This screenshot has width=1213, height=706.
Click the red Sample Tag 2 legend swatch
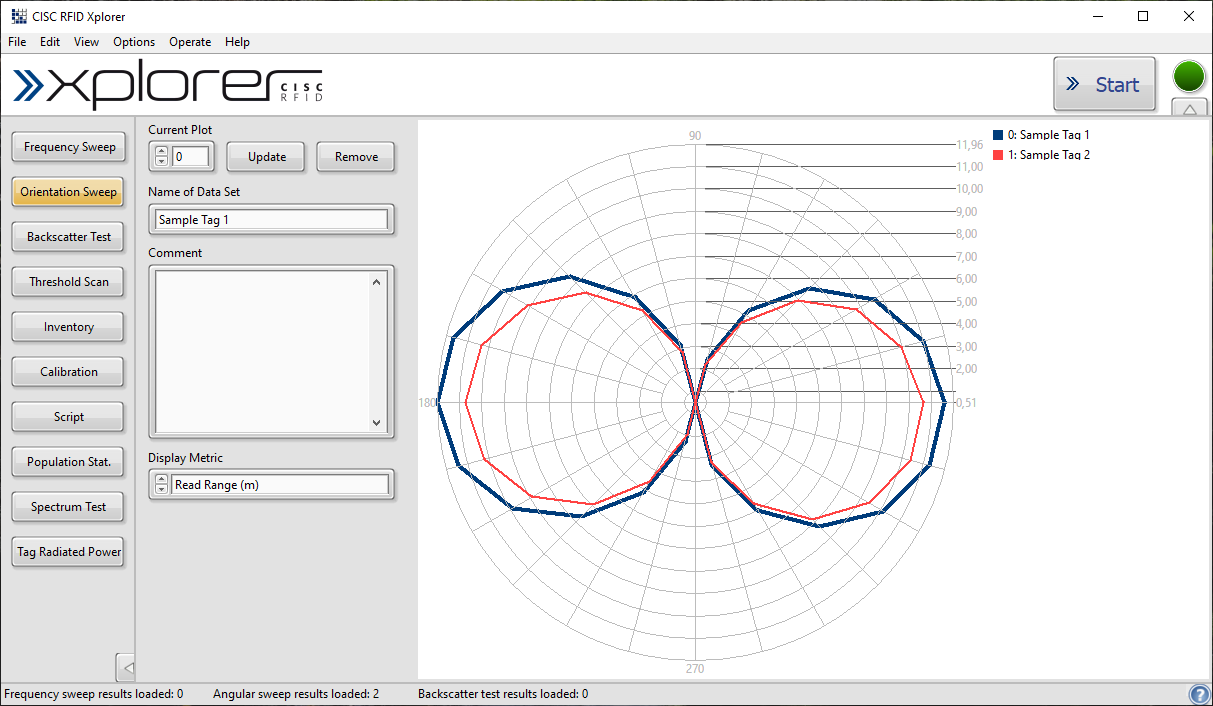pos(997,155)
